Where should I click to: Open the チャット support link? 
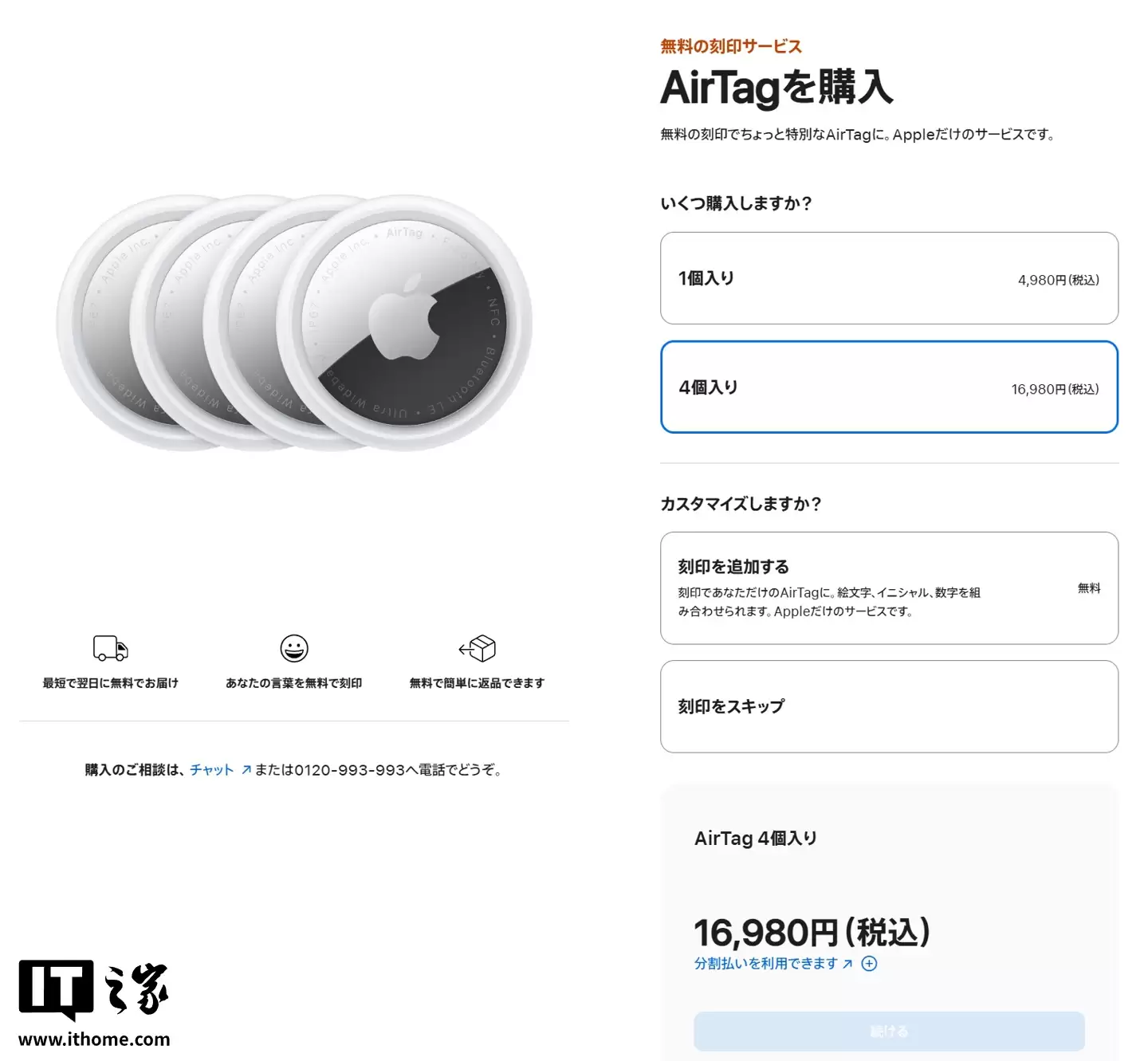tap(211, 768)
